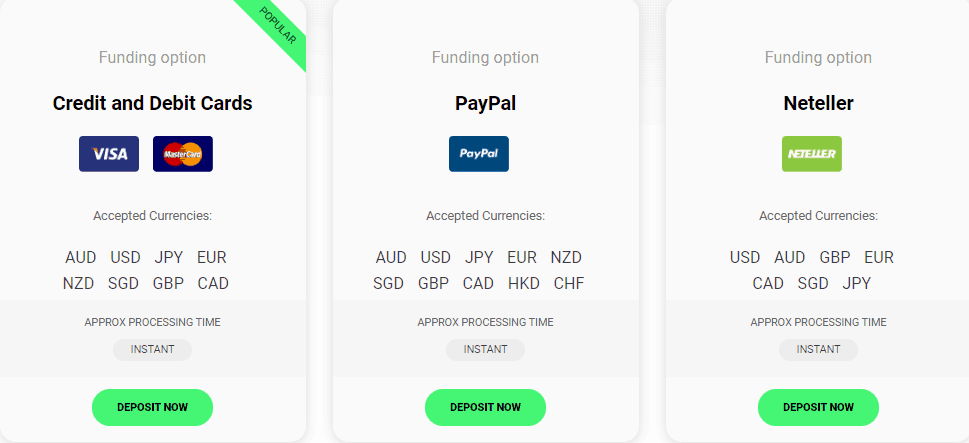Click JPY currency in the Neteller list

coord(857,284)
